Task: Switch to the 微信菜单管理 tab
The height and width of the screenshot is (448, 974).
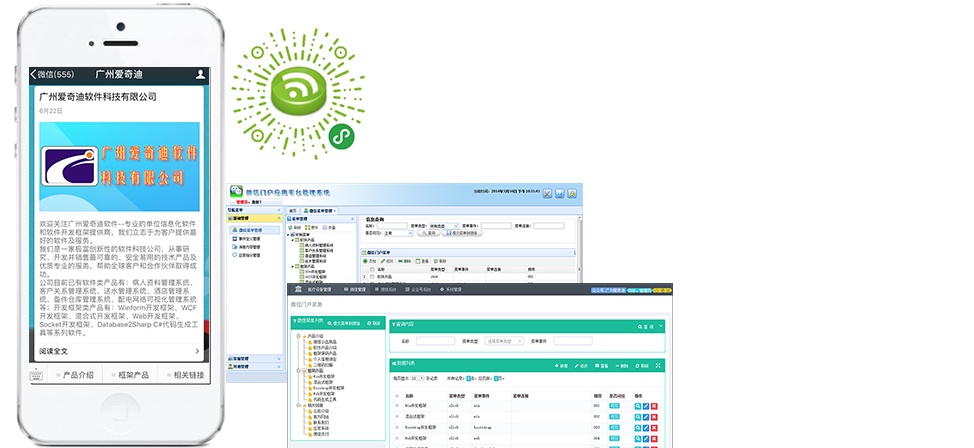Action: (x=320, y=211)
